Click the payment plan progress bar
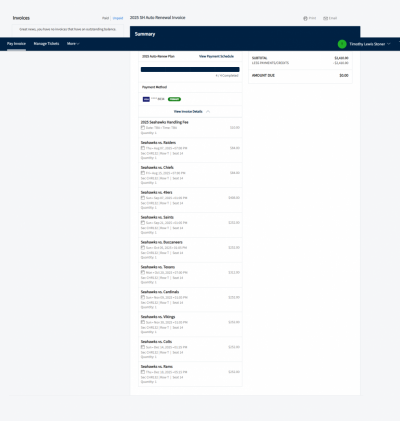The image size is (400, 421). (190, 69)
